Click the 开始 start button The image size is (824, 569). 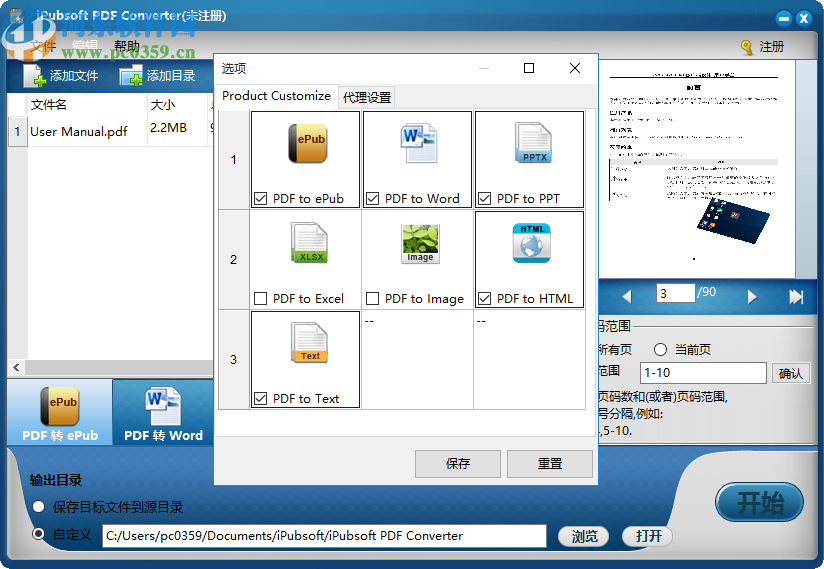(759, 502)
